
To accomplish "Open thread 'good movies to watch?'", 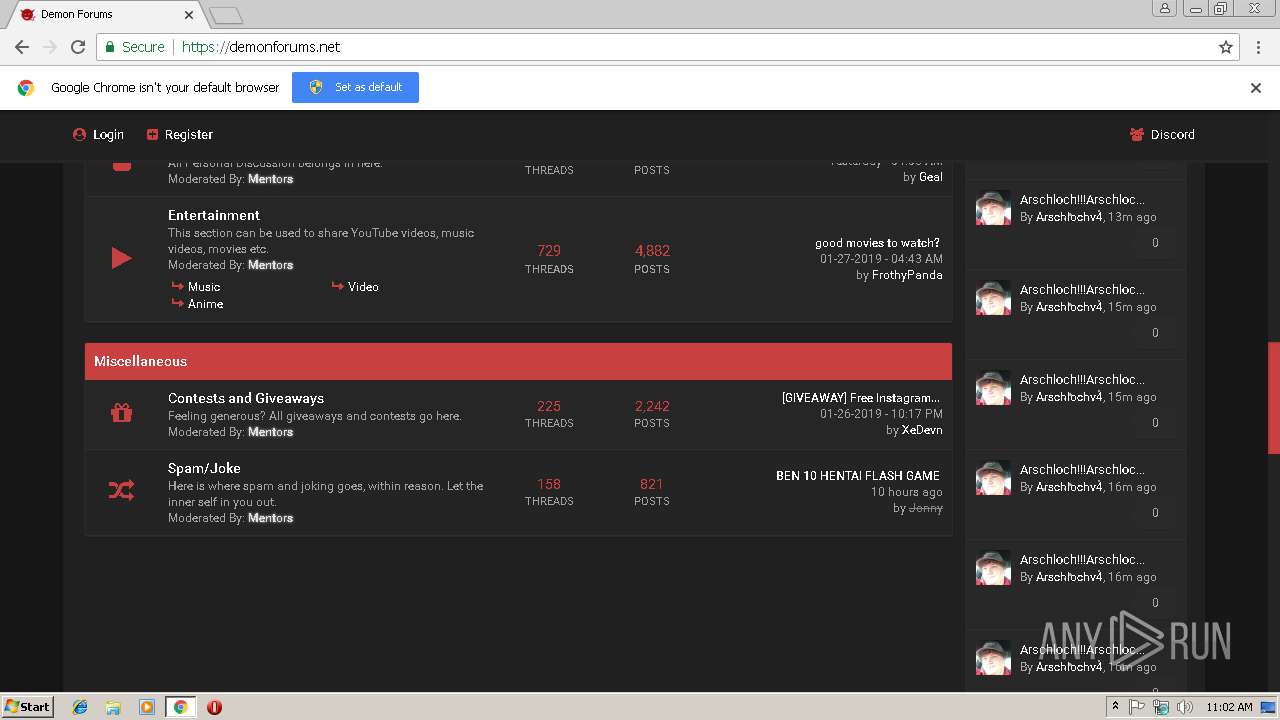I will click(877, 243).
